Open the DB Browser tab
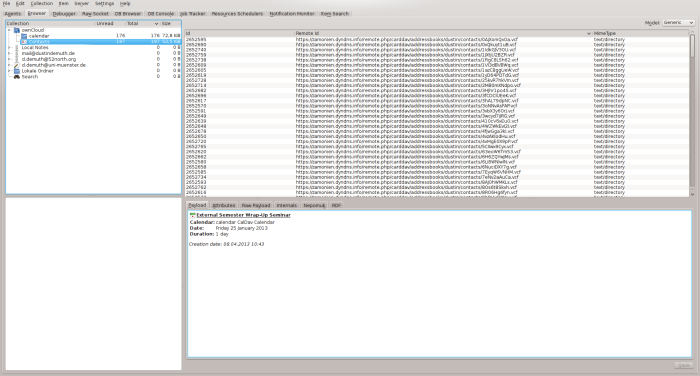The height and width of the screenshot is (376, 700). click(x=128, y=14)
